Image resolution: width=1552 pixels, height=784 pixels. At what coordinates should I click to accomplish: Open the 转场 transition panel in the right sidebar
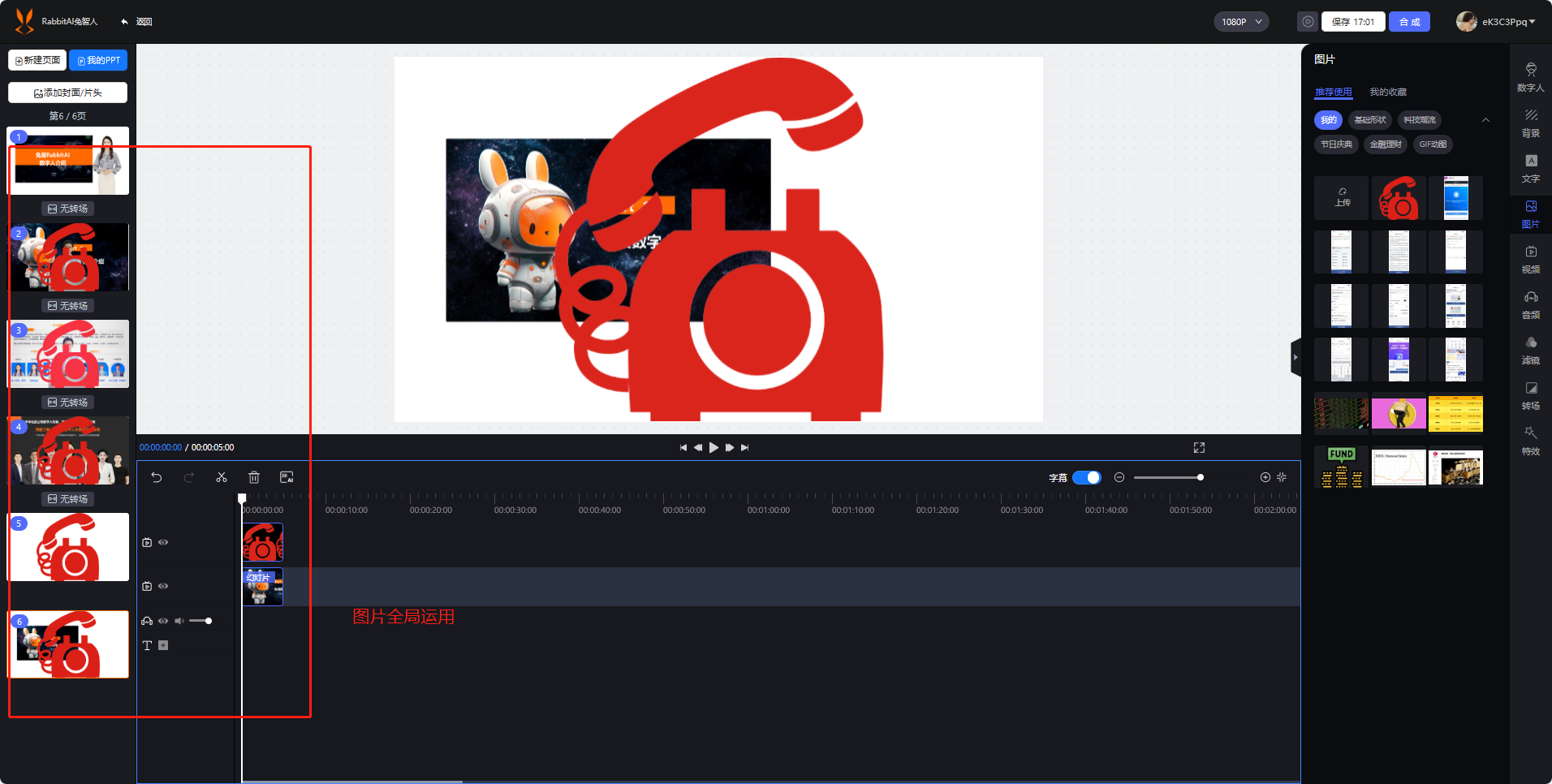coord(1531,396)
